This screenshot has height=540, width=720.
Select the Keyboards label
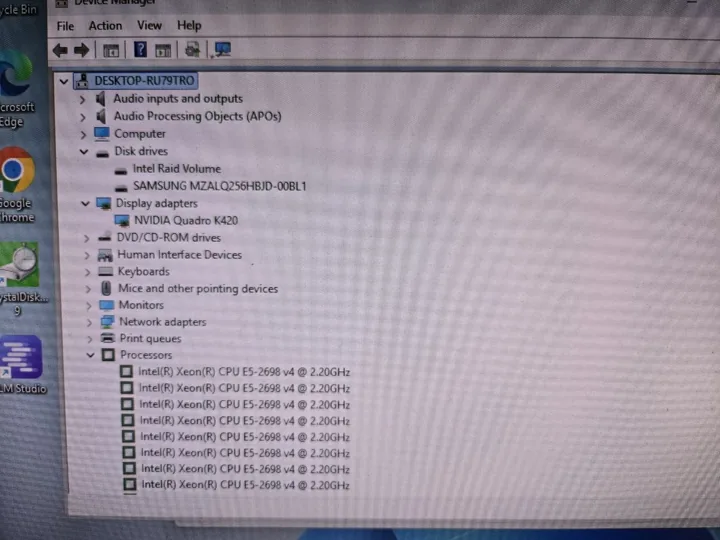point(144,272)
